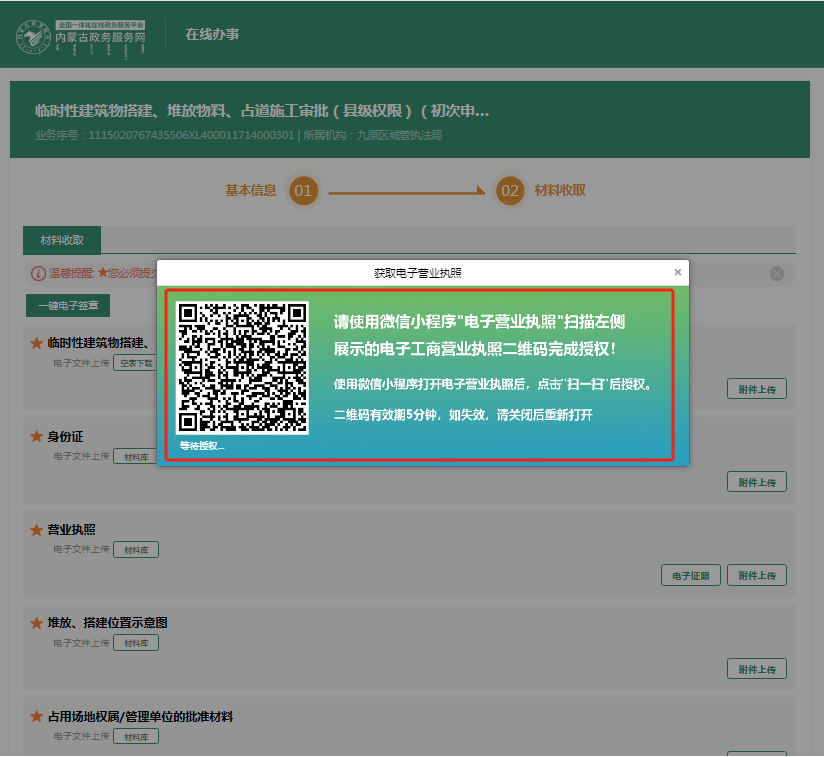The width and height of the screenshot is (824, 757).
Task: Click 附件上传 in the 身份证 row
Action: [x=757, y=482]
